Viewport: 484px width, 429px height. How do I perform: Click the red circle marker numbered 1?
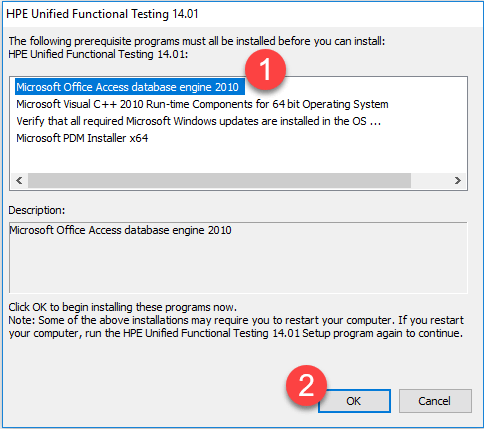pos(265,69)
